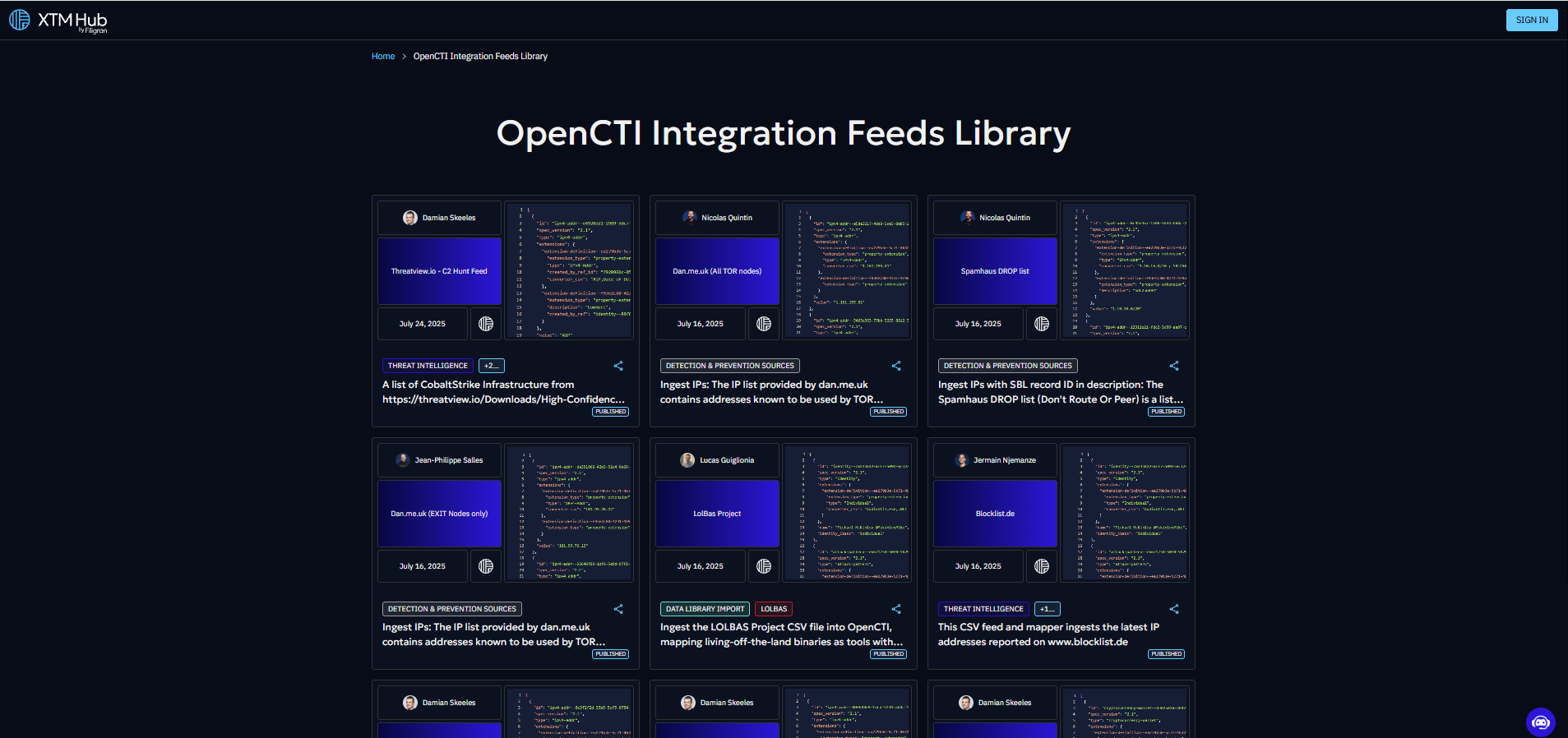Click PUBLISHED badge on Blocklist.de card

[1167, 654]
